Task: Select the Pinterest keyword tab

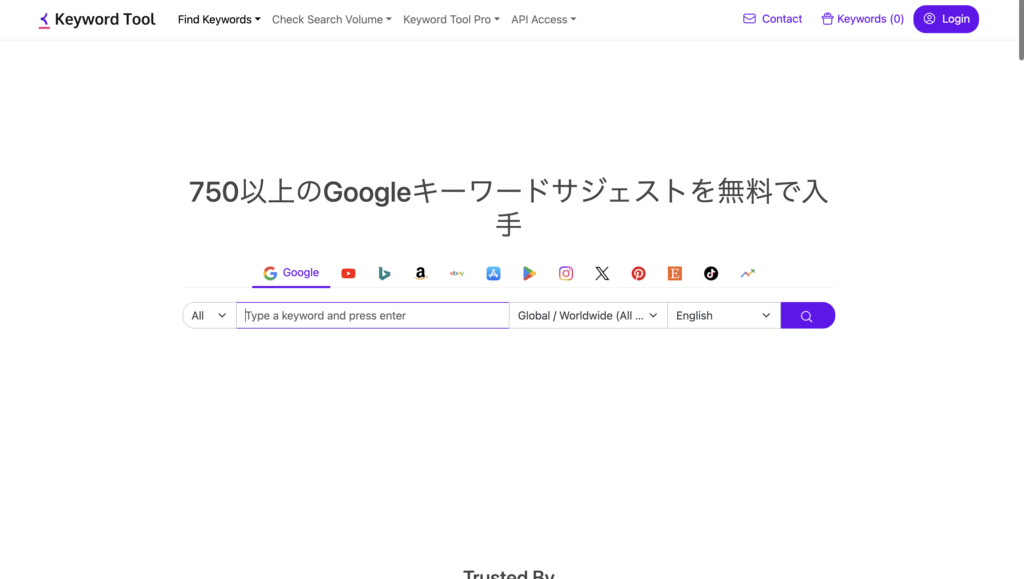Action: [x=638, y=274]
